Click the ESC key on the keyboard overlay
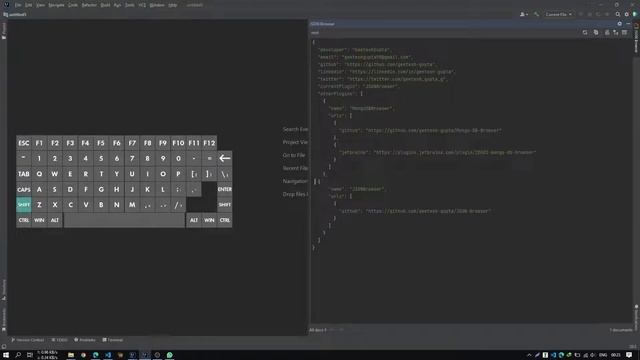640x360 pixels. click(24, 143)
